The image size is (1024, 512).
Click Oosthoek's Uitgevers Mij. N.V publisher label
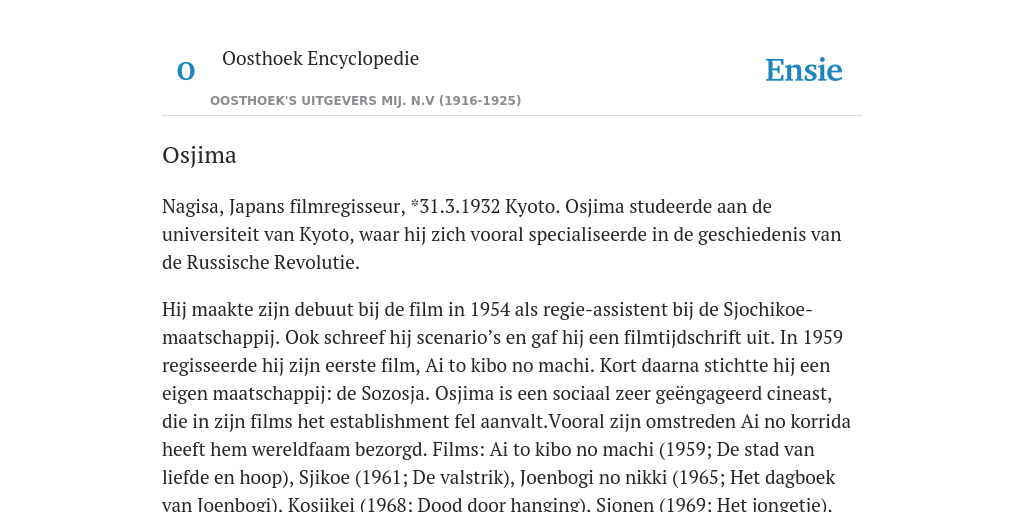(365, 101)
